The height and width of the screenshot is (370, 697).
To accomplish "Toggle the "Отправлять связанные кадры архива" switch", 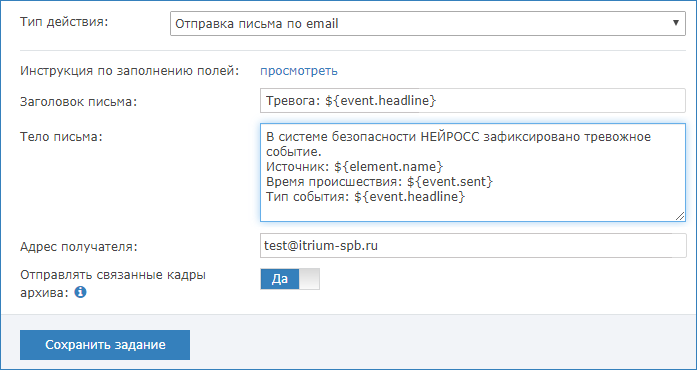I will [x=290, y=279].
